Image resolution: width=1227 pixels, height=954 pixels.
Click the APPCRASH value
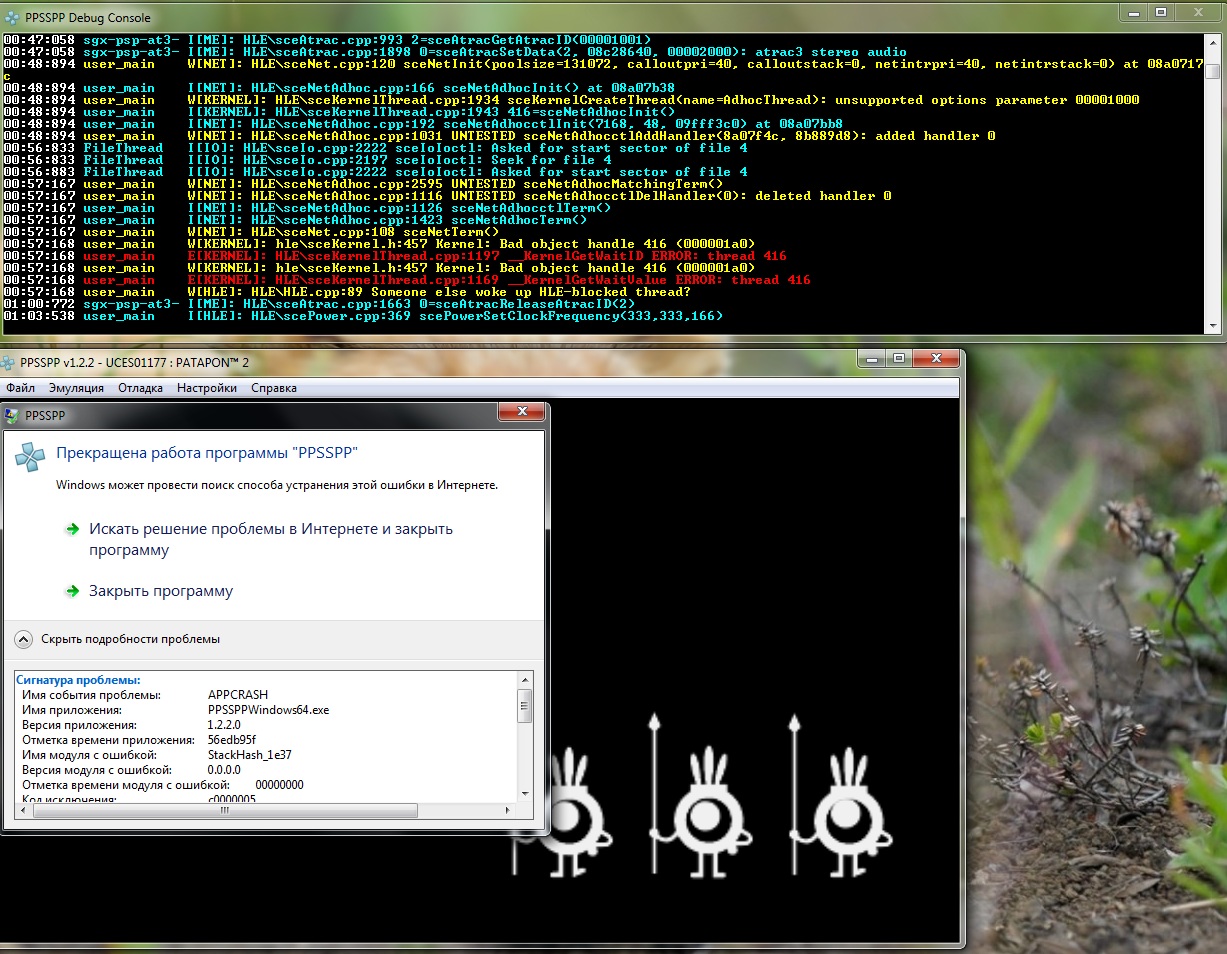pos(237,694)
